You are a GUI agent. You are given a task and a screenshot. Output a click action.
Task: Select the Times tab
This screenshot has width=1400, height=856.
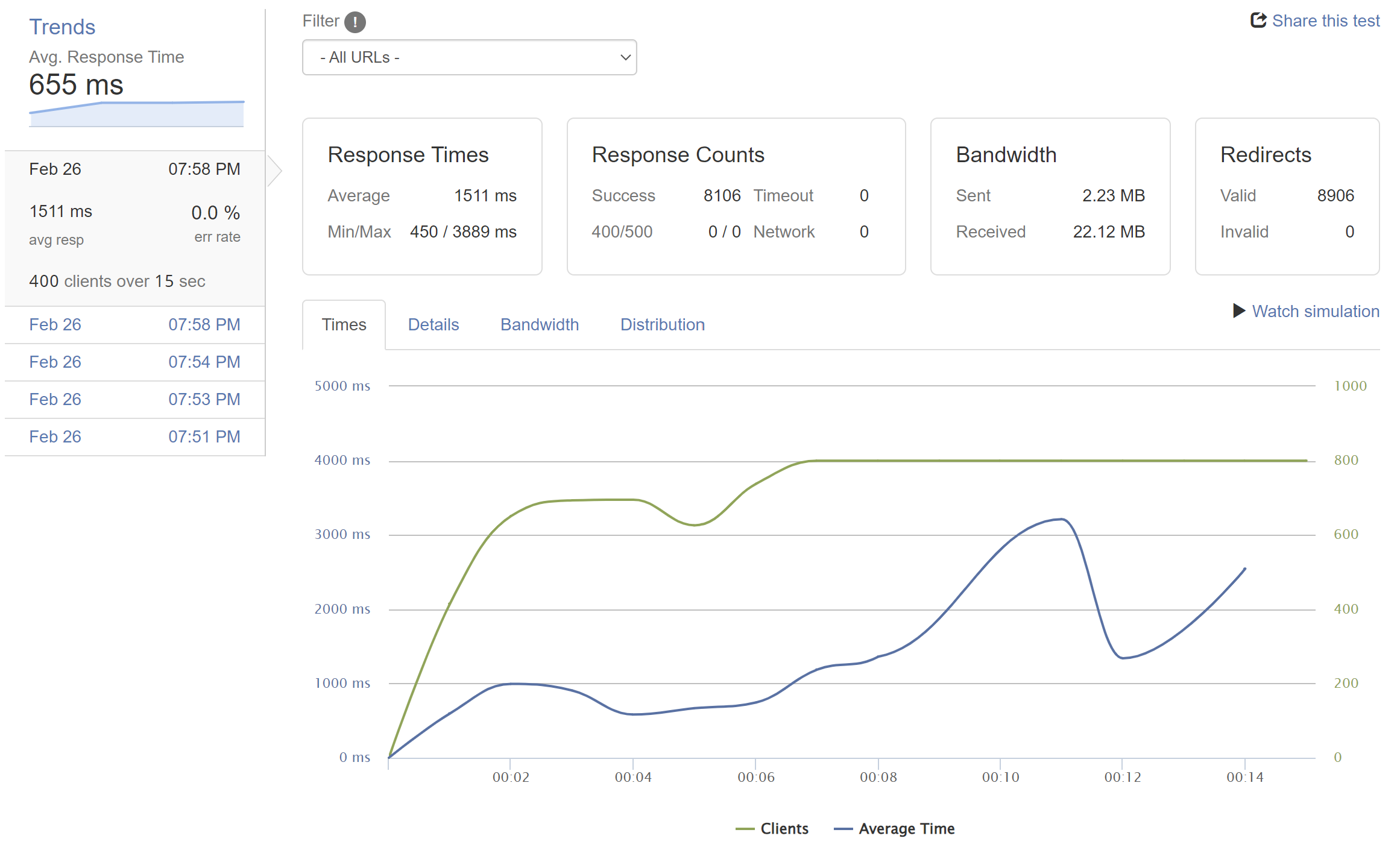344,325
